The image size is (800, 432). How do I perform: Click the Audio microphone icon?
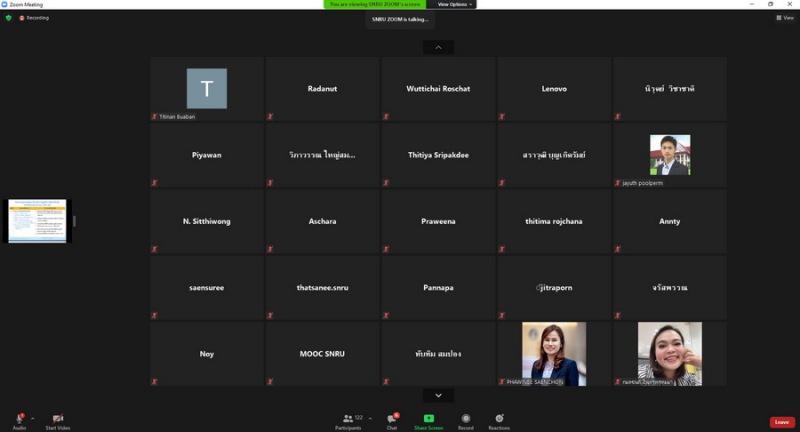19,418
